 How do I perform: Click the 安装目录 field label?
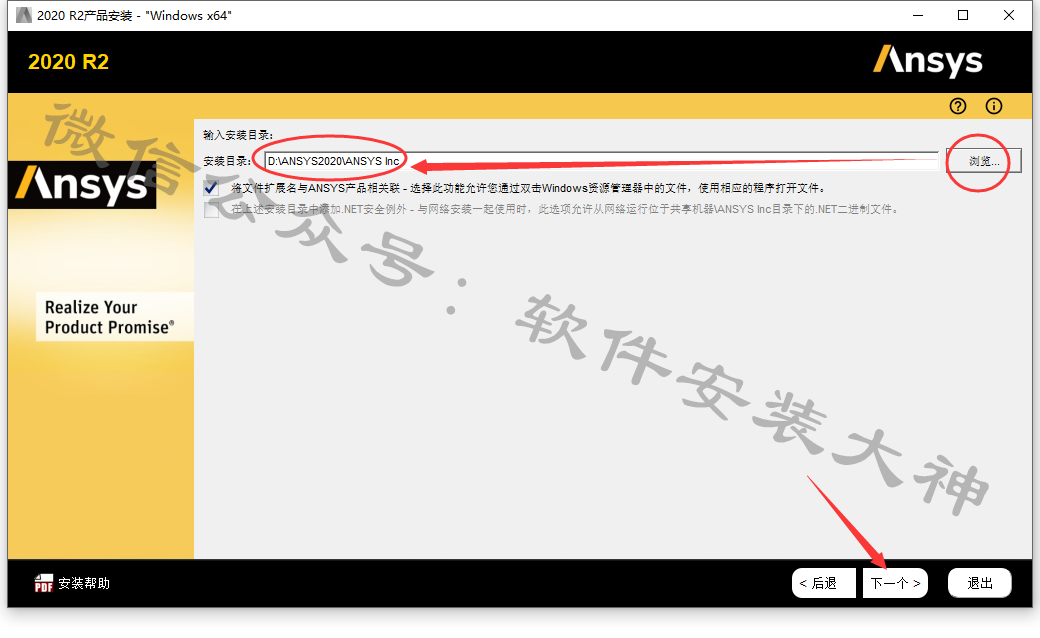pos(227,161)
